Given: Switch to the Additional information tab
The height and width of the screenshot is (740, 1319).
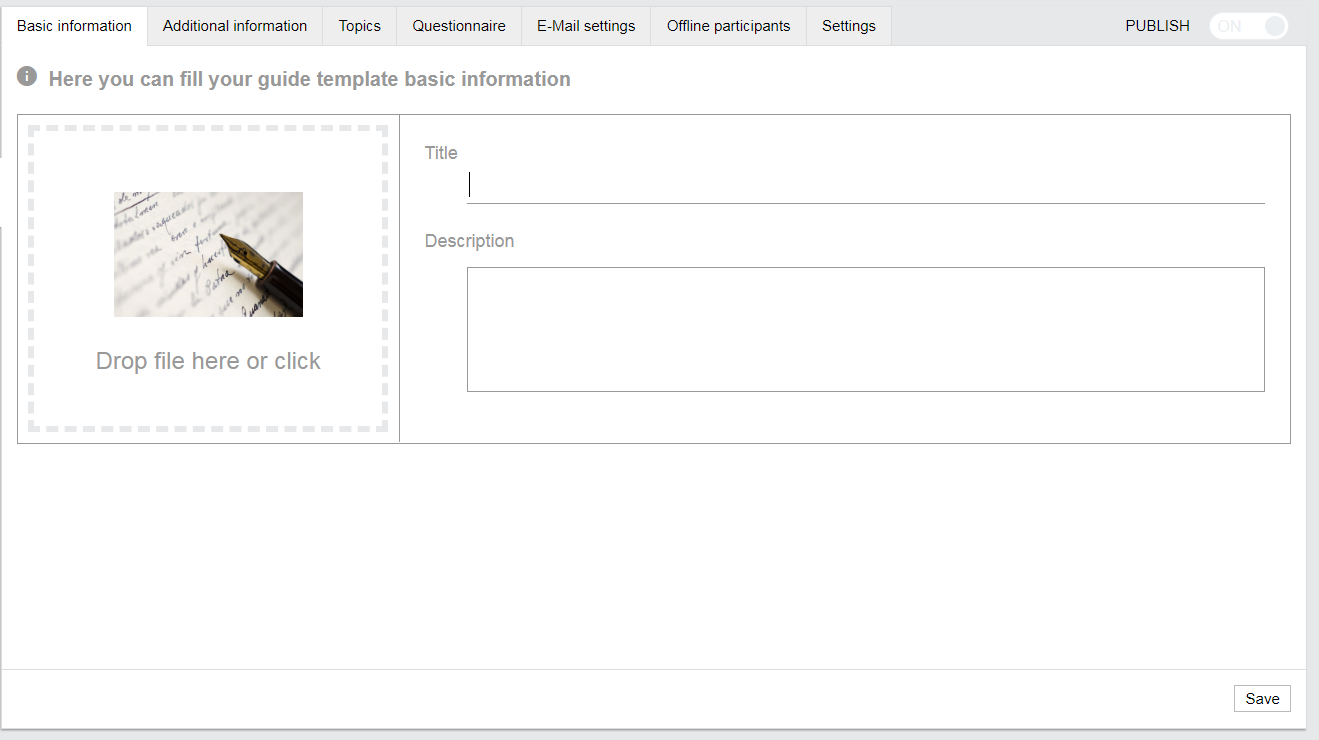Looking at the screenshot, I should tap(235, 26).
